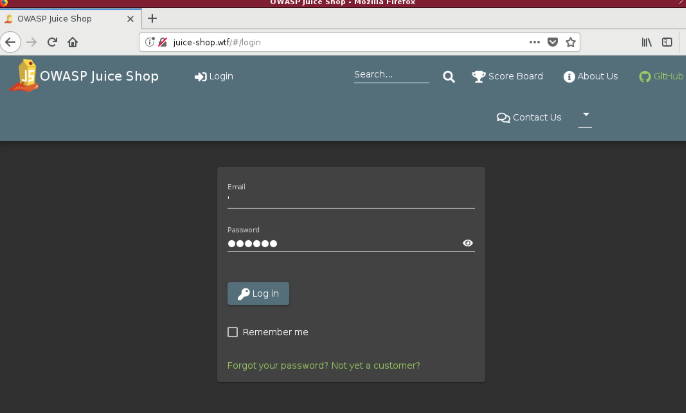Toggle the Firefox sidebar icon
686x413 pixels.
click(667, 42)
